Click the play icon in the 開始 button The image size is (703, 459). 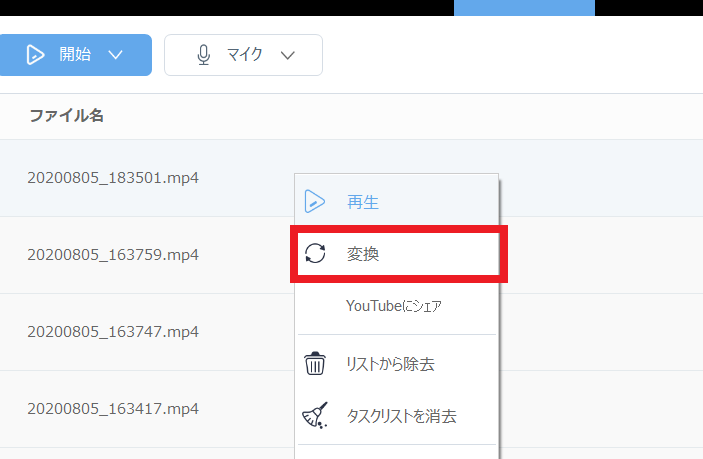36,55
